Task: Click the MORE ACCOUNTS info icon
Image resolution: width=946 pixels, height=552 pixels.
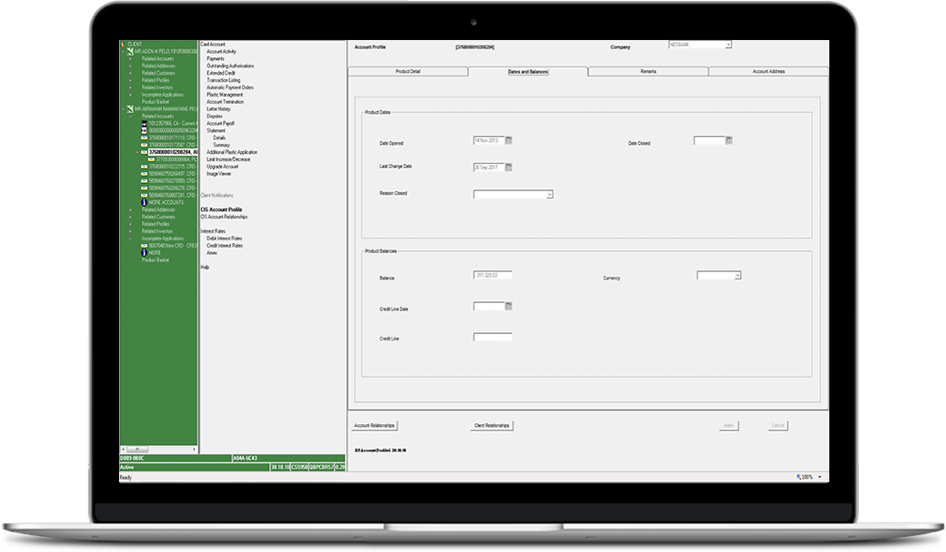Action: (x=144, y=202)
